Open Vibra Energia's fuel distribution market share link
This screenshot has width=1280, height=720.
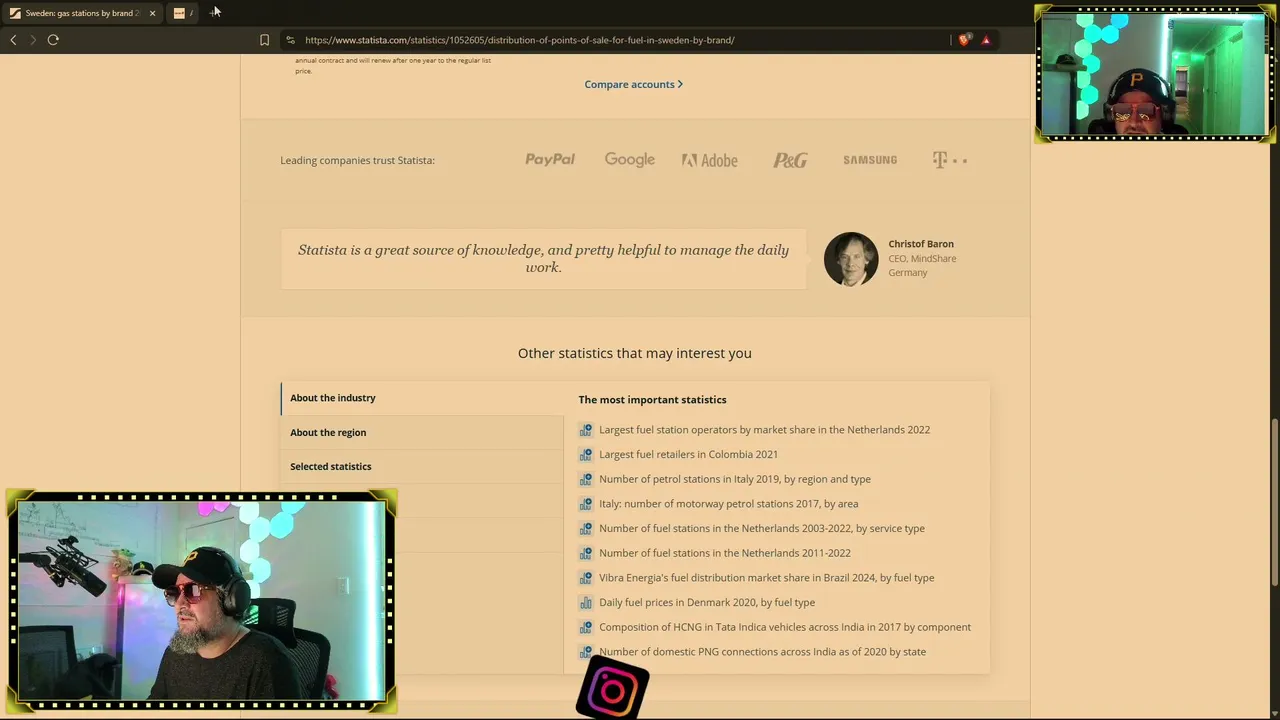[766, 578]
